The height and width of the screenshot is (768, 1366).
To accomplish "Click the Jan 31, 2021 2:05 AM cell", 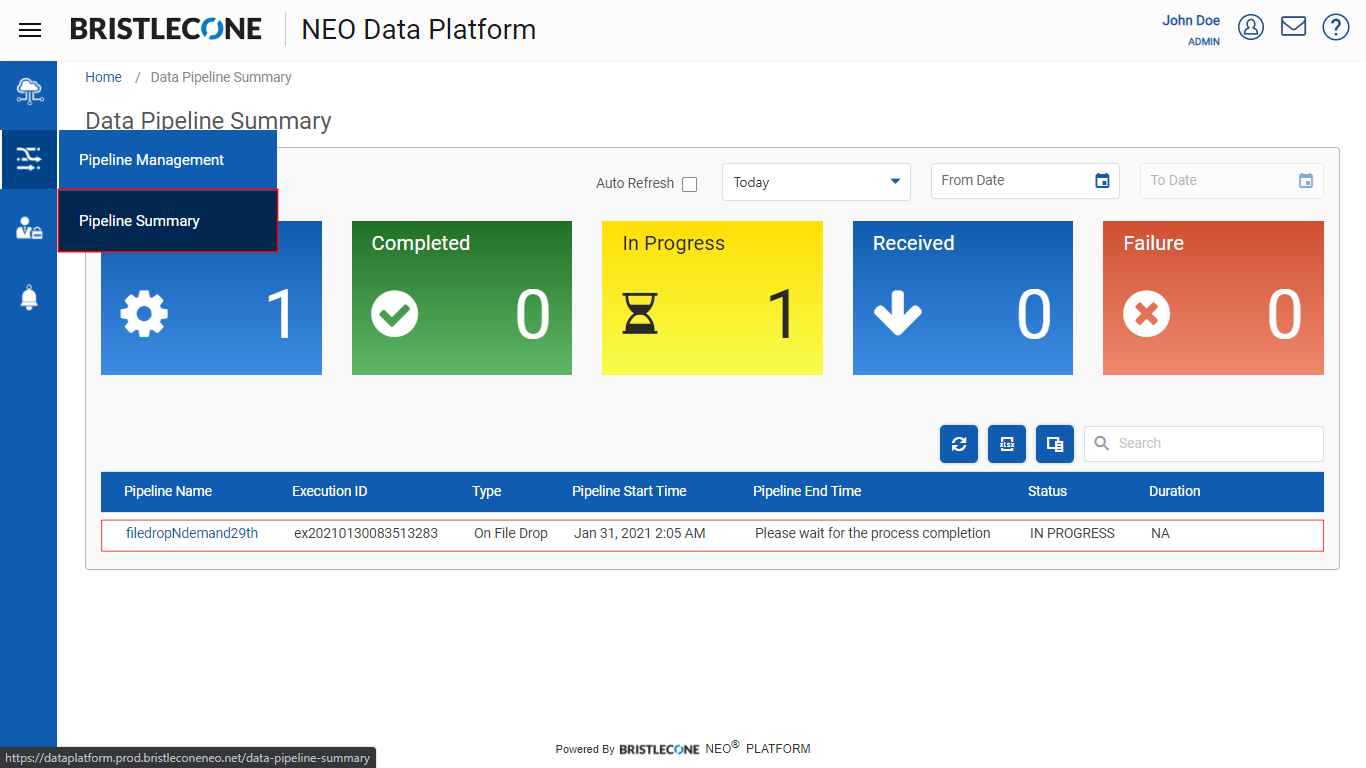I will (x=640, y=533).
